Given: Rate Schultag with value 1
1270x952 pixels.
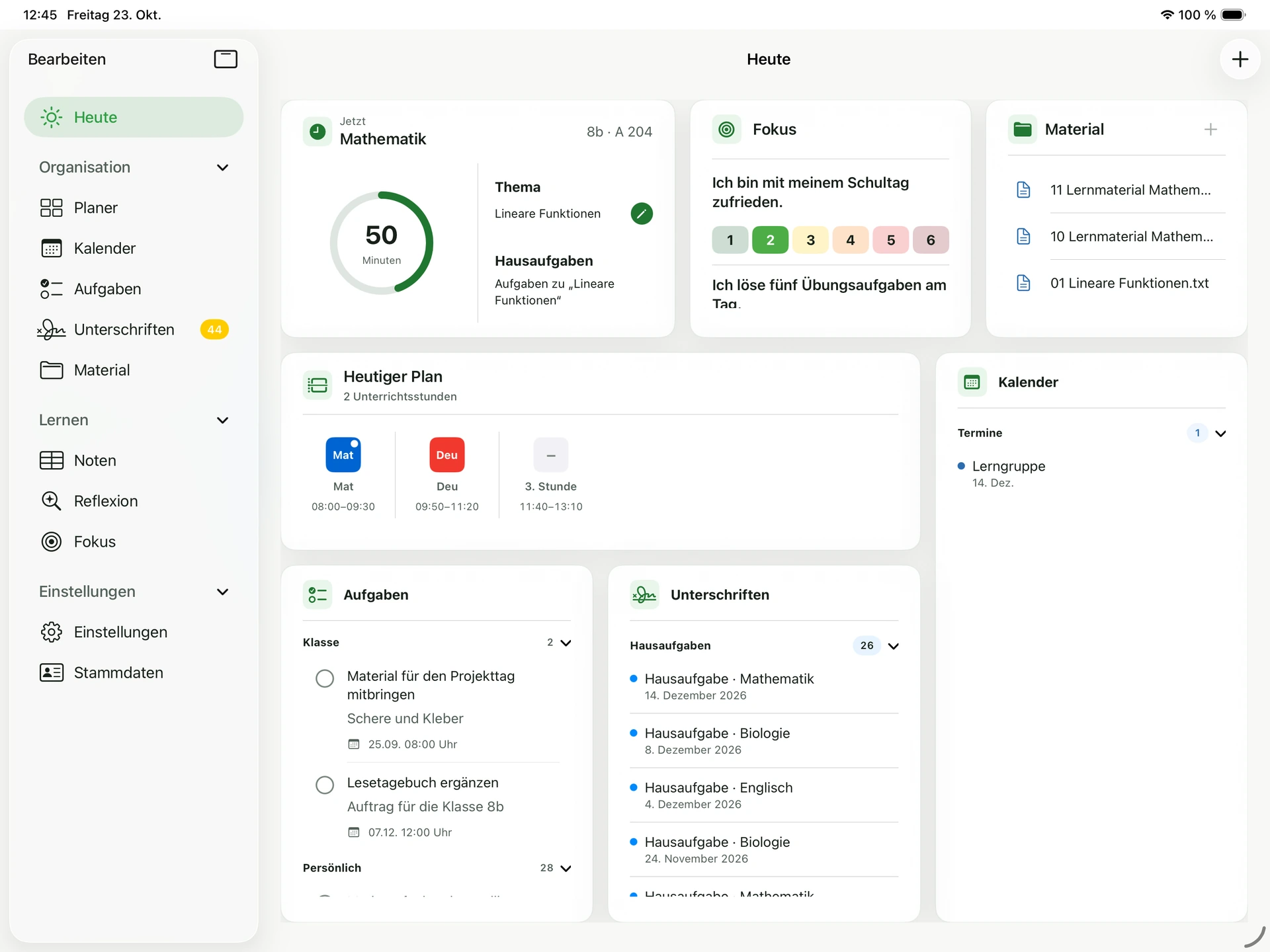Looking at the screenshot, I should click(x=730, y=240).
